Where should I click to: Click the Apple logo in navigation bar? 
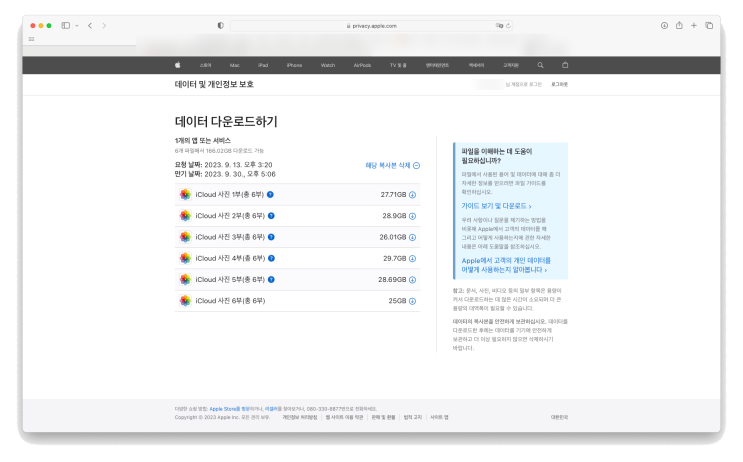coord(177,65)
